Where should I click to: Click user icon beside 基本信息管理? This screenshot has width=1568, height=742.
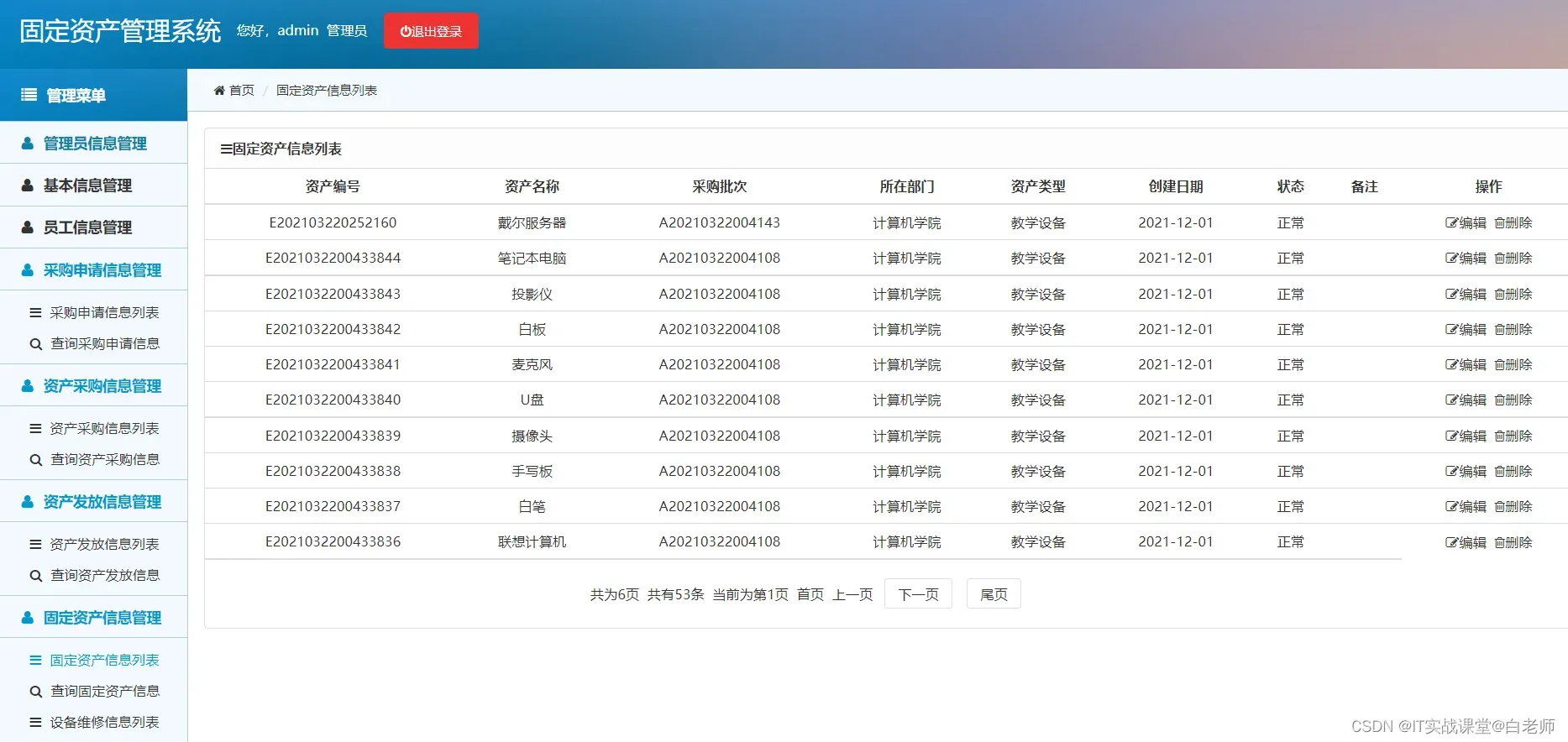click(28, 185)
